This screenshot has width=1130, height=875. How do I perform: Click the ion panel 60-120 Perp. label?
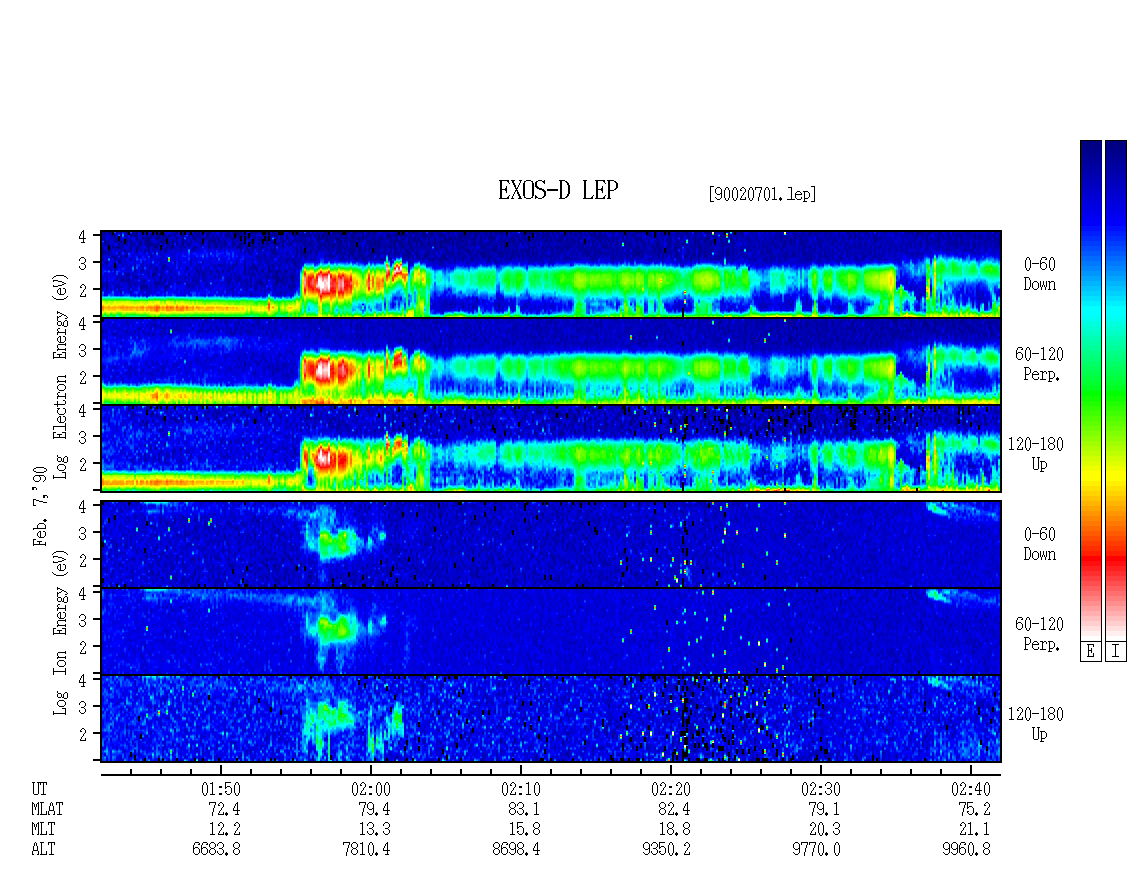pos(1039,634)
